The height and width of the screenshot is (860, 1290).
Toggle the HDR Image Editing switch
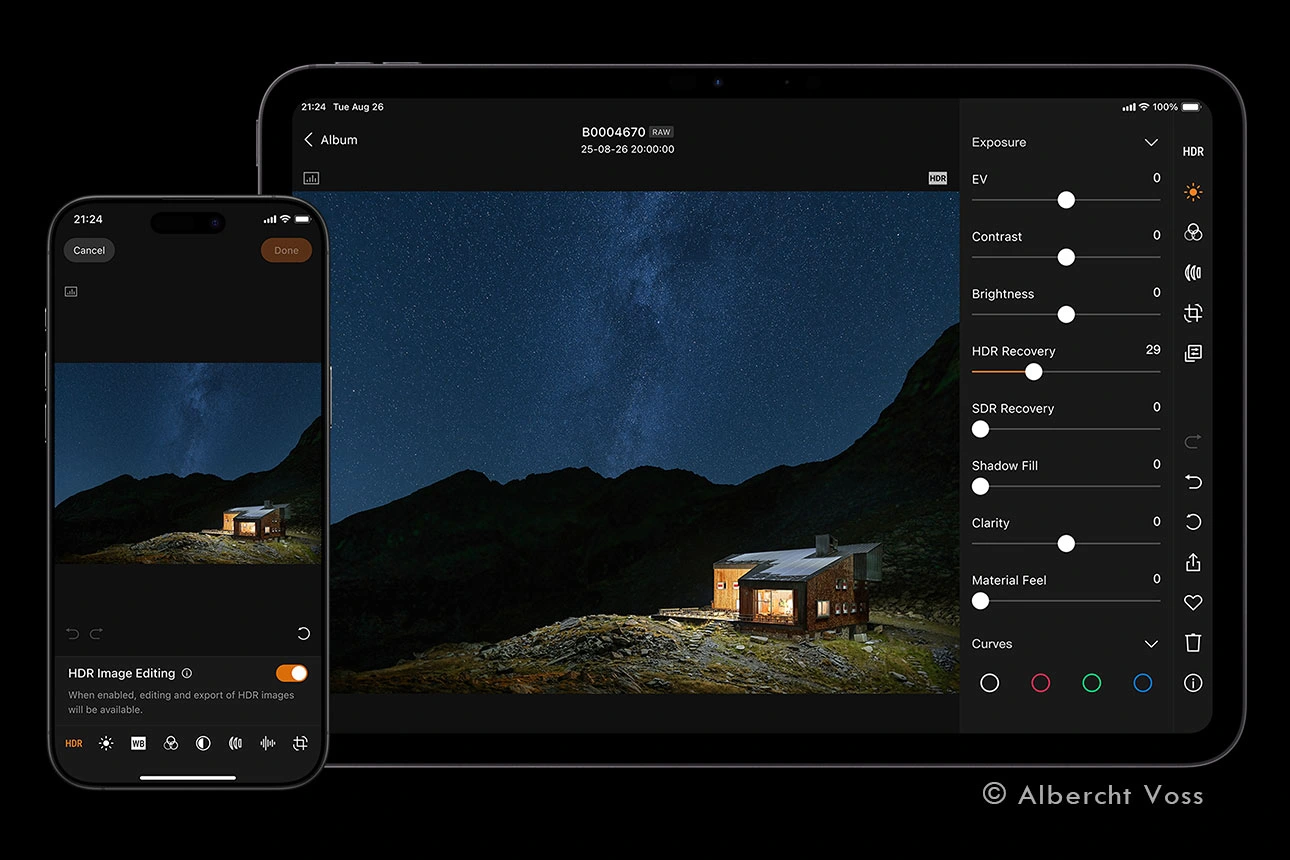(291, 673)
